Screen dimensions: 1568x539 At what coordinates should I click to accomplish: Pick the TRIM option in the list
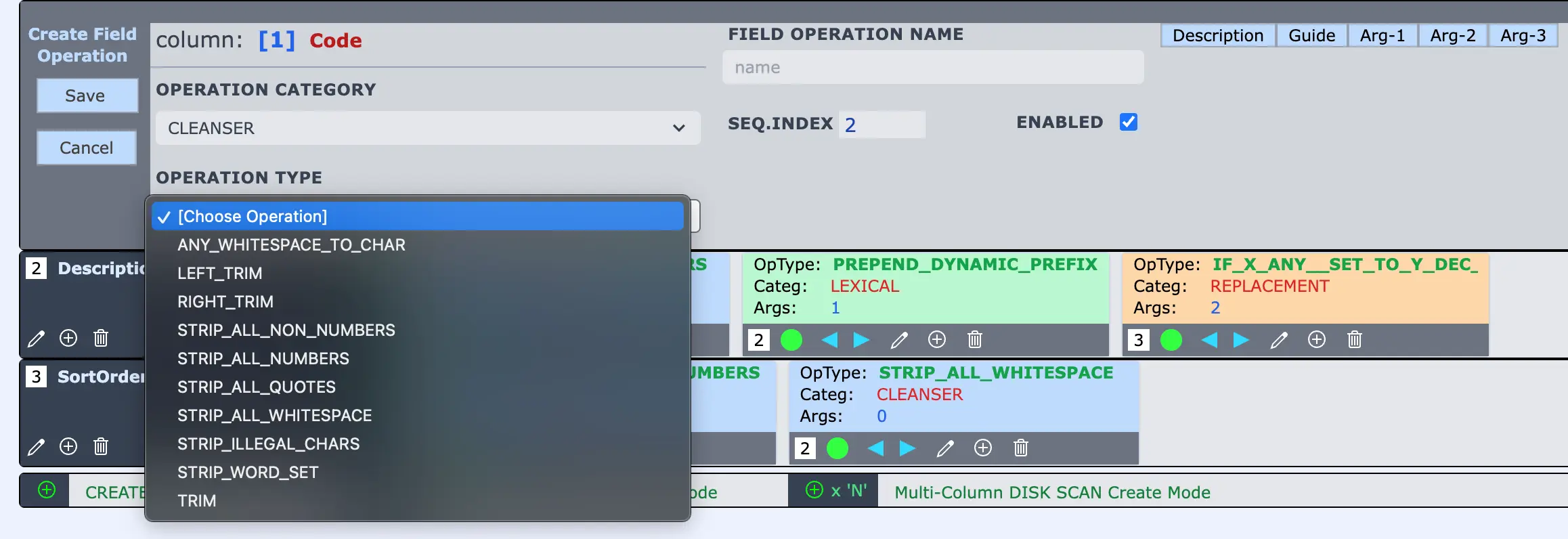click(x=418, y=500)
